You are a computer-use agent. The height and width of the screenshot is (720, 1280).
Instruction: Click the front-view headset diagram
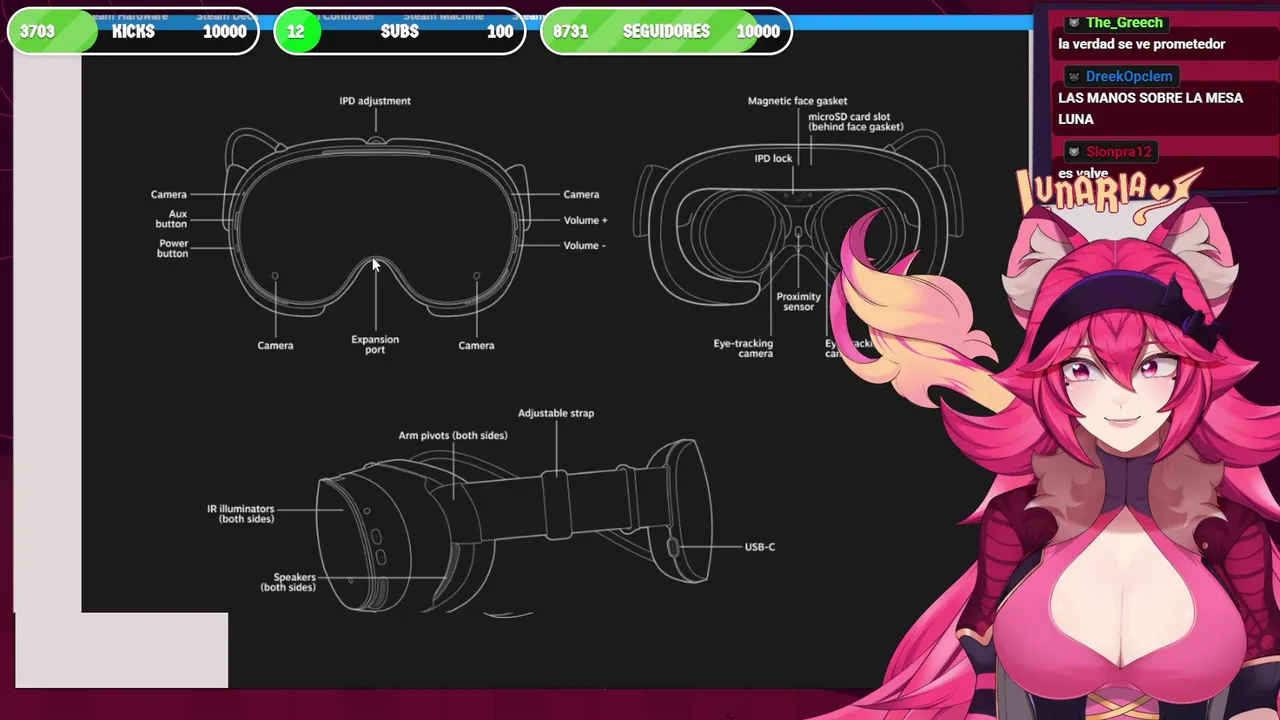pos(376,222)
